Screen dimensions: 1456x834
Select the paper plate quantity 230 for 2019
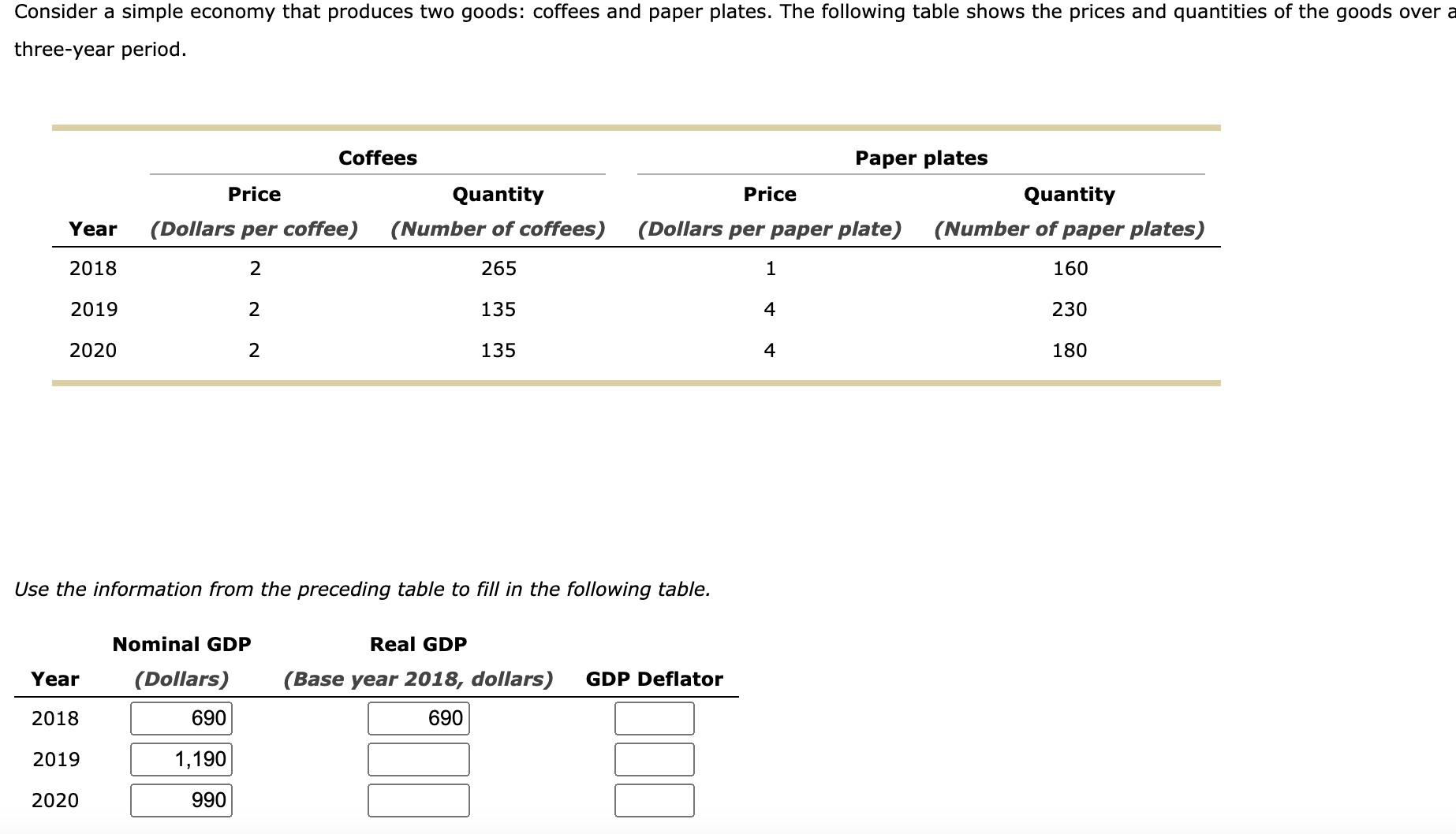[x=1070, y=308]
